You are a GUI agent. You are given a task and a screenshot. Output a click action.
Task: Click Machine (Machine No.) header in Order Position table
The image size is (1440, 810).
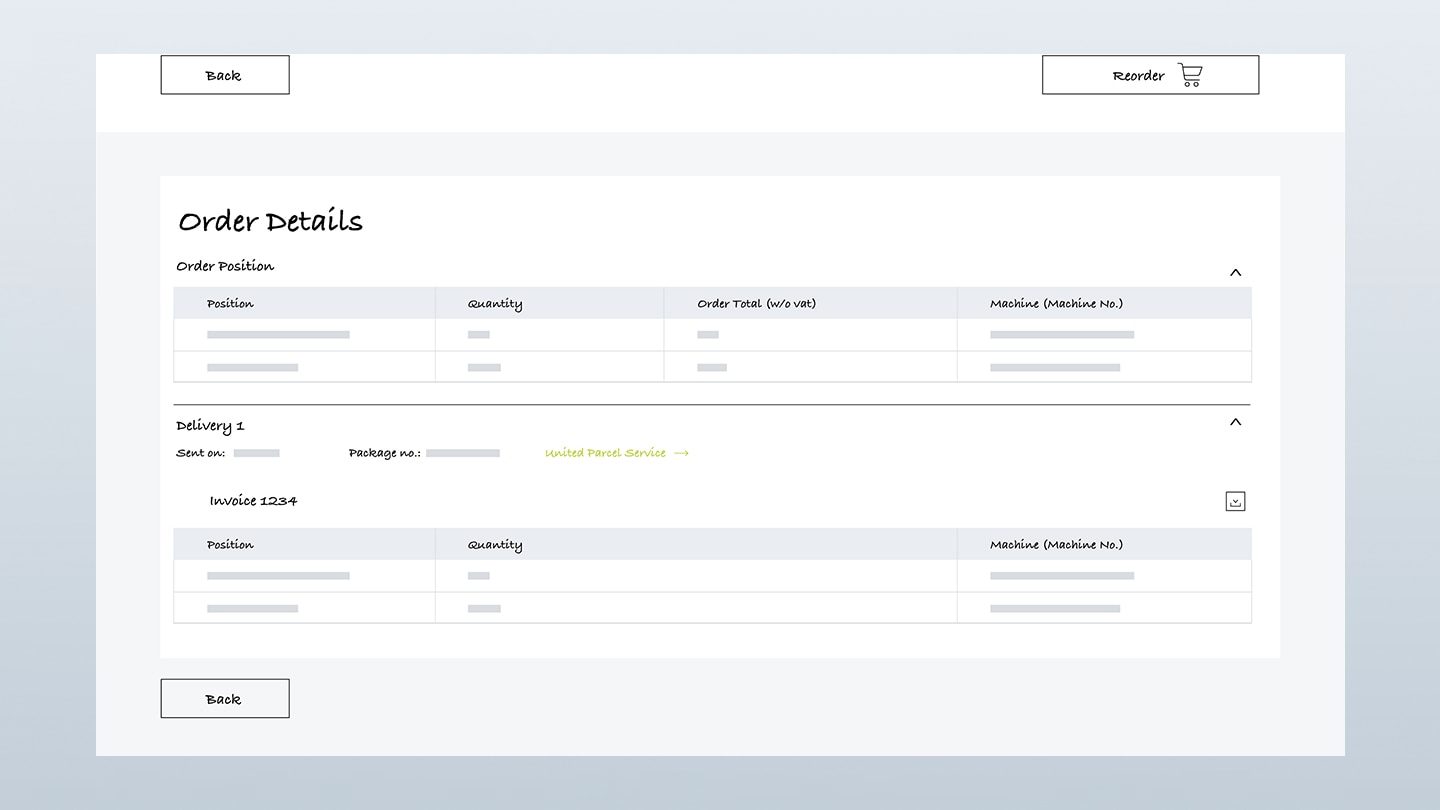pyautogui.click(x=1056, y=304)
